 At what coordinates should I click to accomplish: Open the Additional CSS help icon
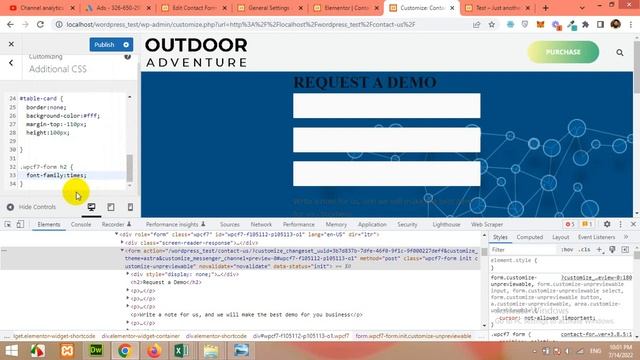point(127,57)
